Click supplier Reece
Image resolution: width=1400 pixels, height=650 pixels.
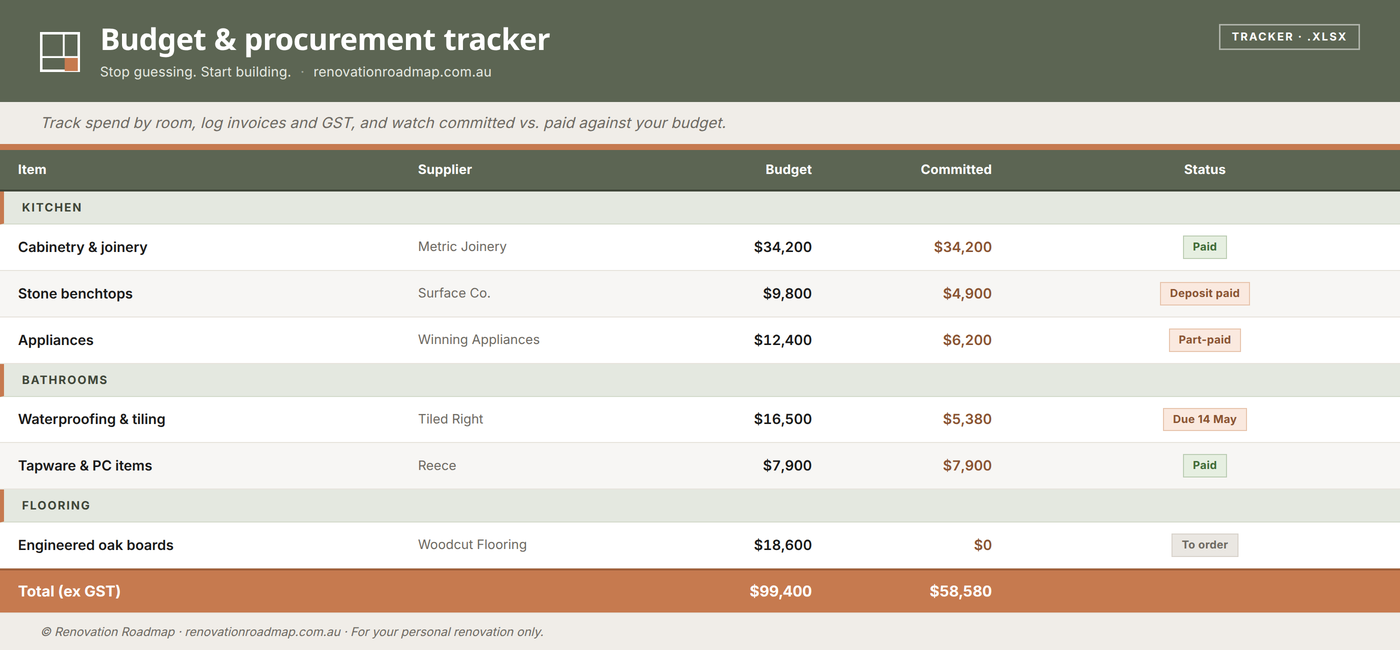tap(437, 466)
